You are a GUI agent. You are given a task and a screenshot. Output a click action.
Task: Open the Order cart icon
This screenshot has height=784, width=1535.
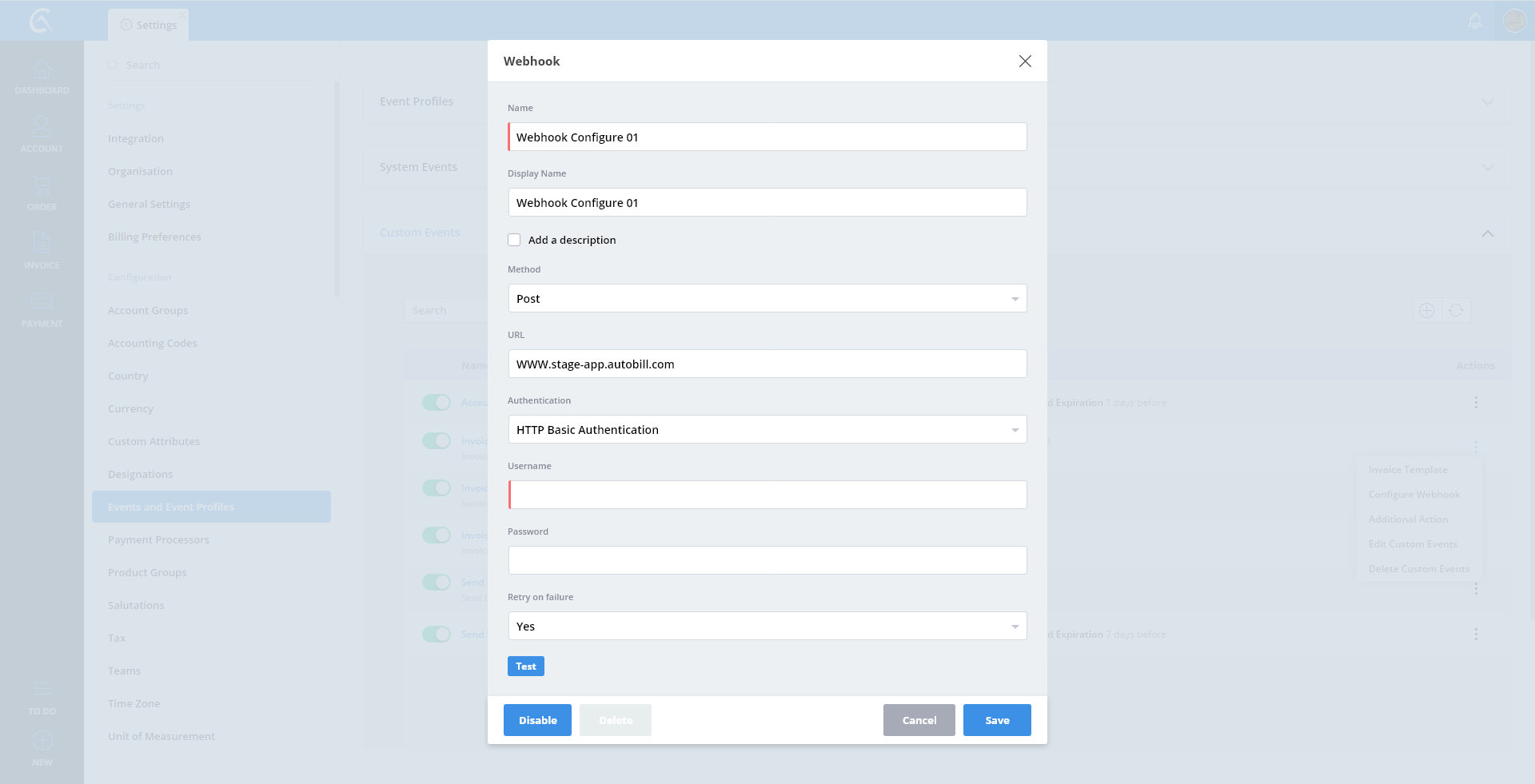tap(42, 187)
